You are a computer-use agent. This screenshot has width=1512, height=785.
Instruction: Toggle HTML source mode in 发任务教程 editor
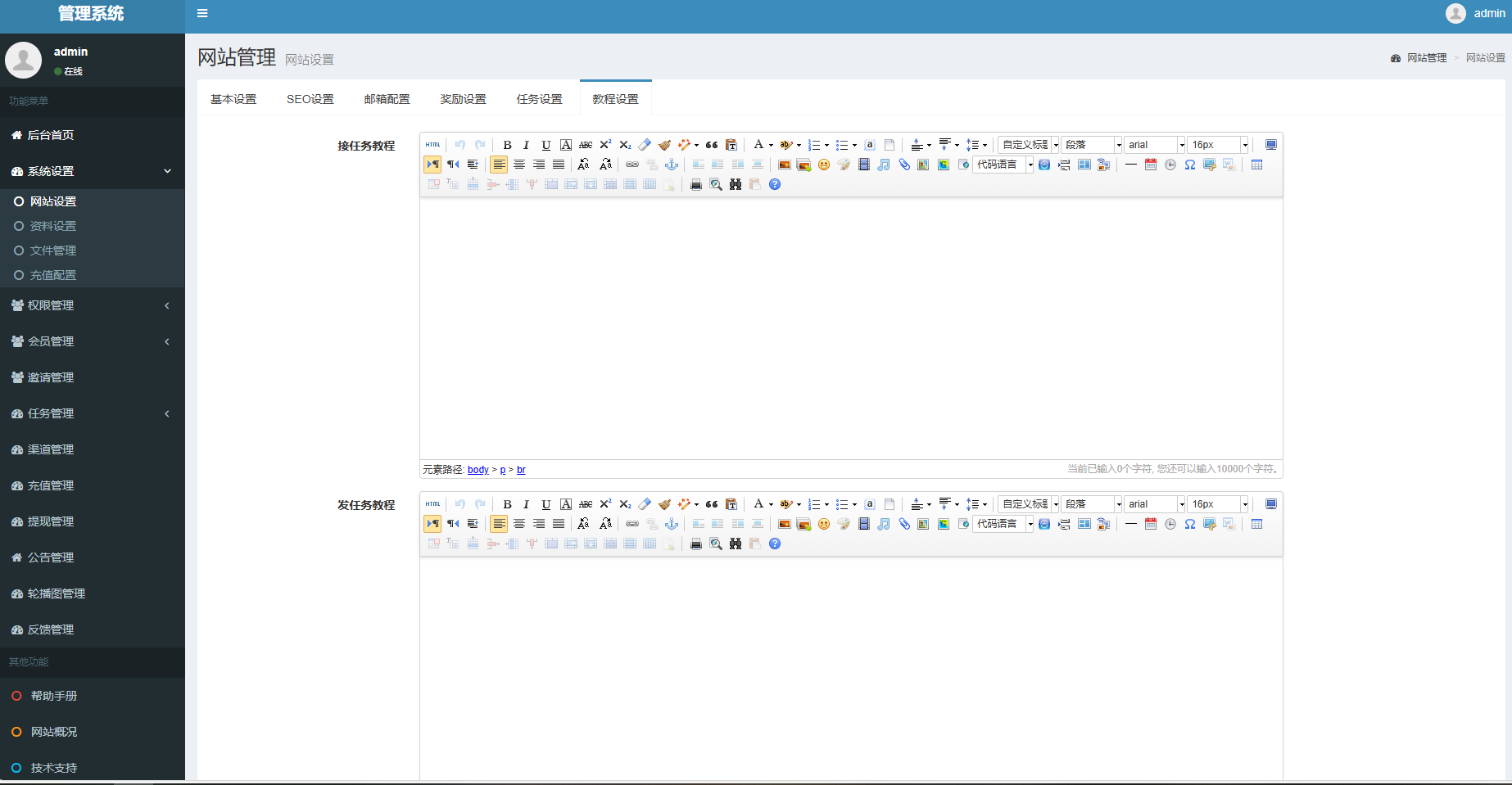point(433,504)
